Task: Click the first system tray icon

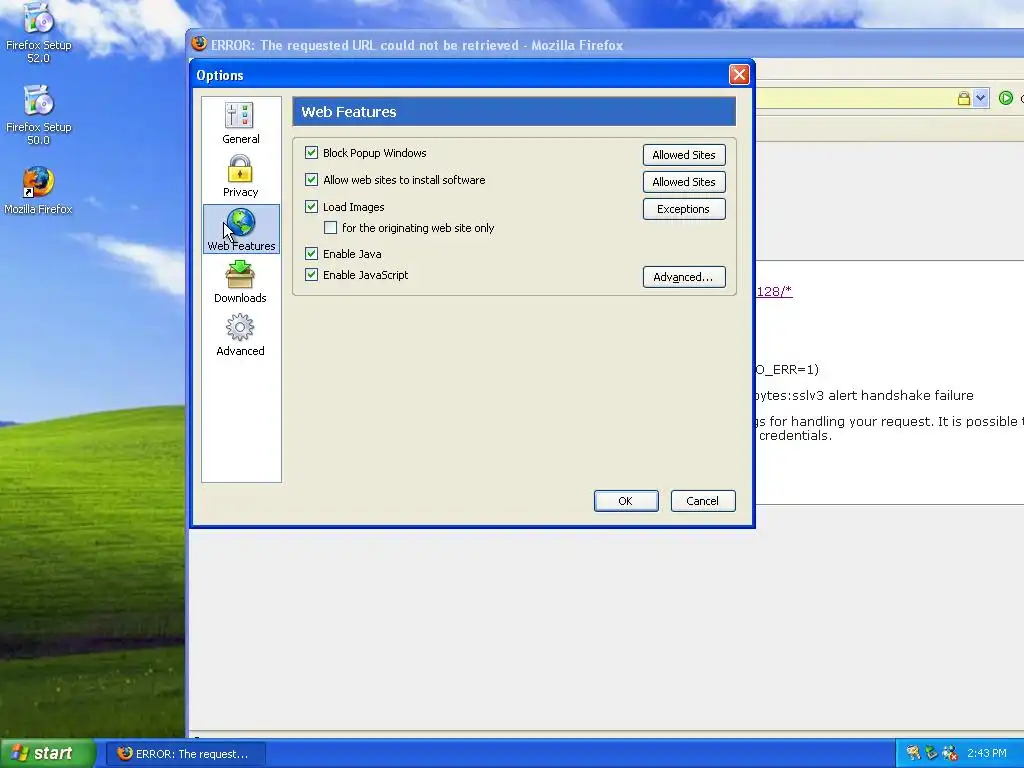Action: pos(913,754)
